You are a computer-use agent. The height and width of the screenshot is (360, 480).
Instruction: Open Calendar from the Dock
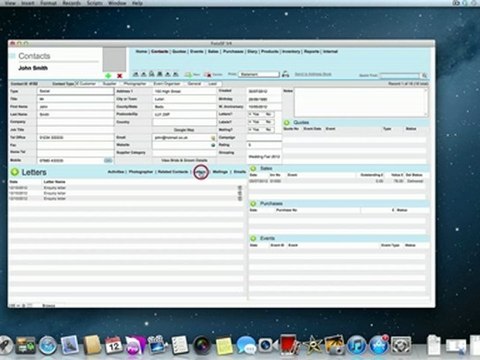pyautogui.click(x=114, y=345)
